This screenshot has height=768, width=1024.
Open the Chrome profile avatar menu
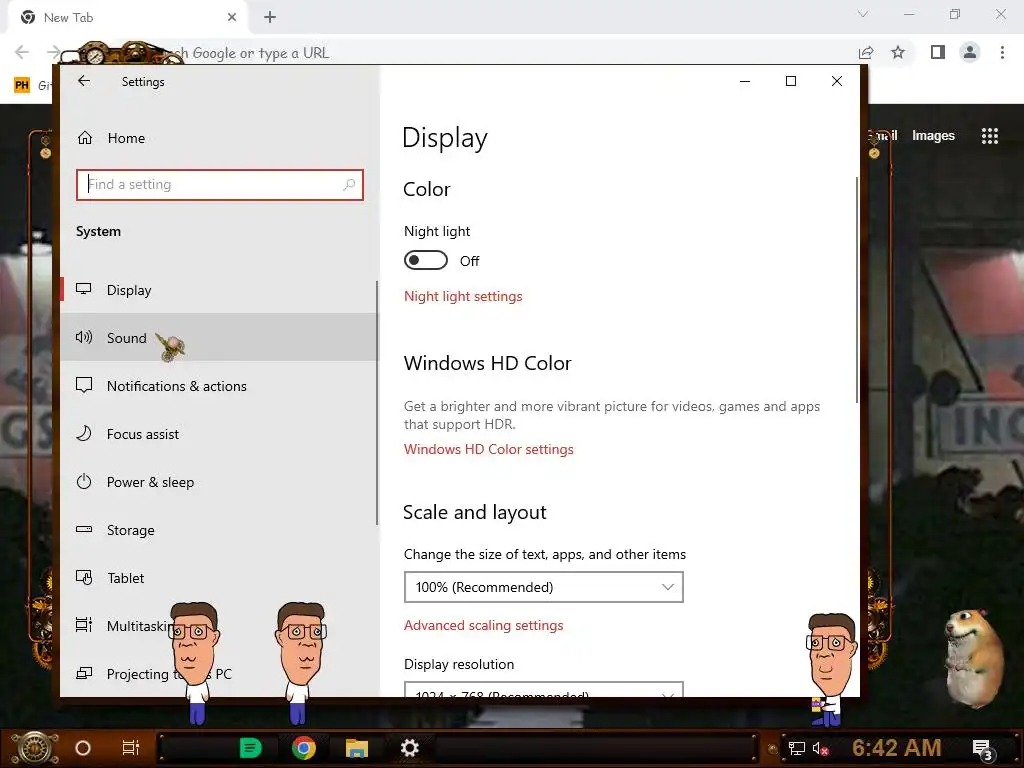coord(970,52)
